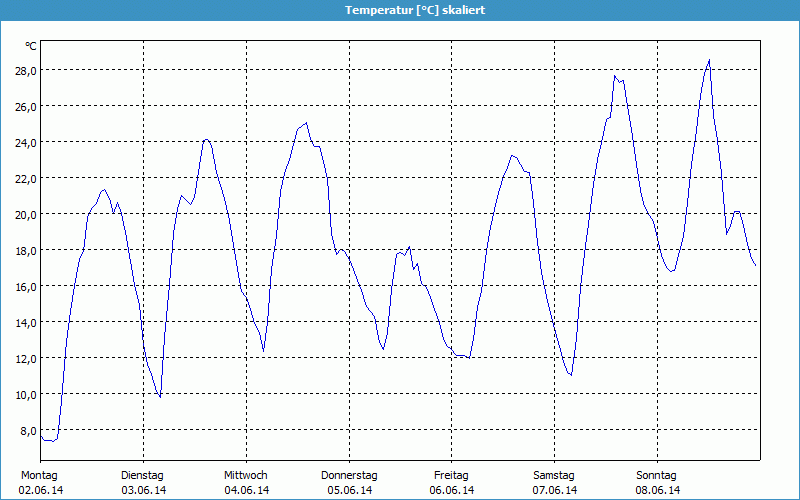Select the Mittwoch day label
Viewport: 800px width, 500px height.
pos(245,475)
